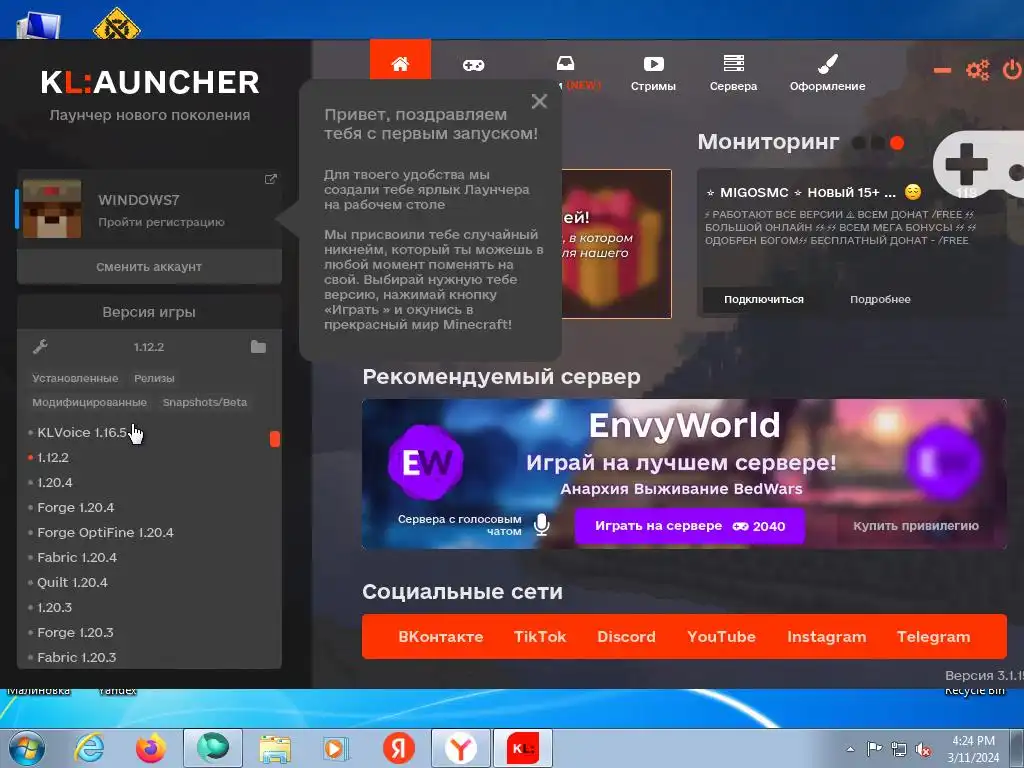Select KLVoice 1.16.5 version

pyautogui.click(x=82, y=432)
